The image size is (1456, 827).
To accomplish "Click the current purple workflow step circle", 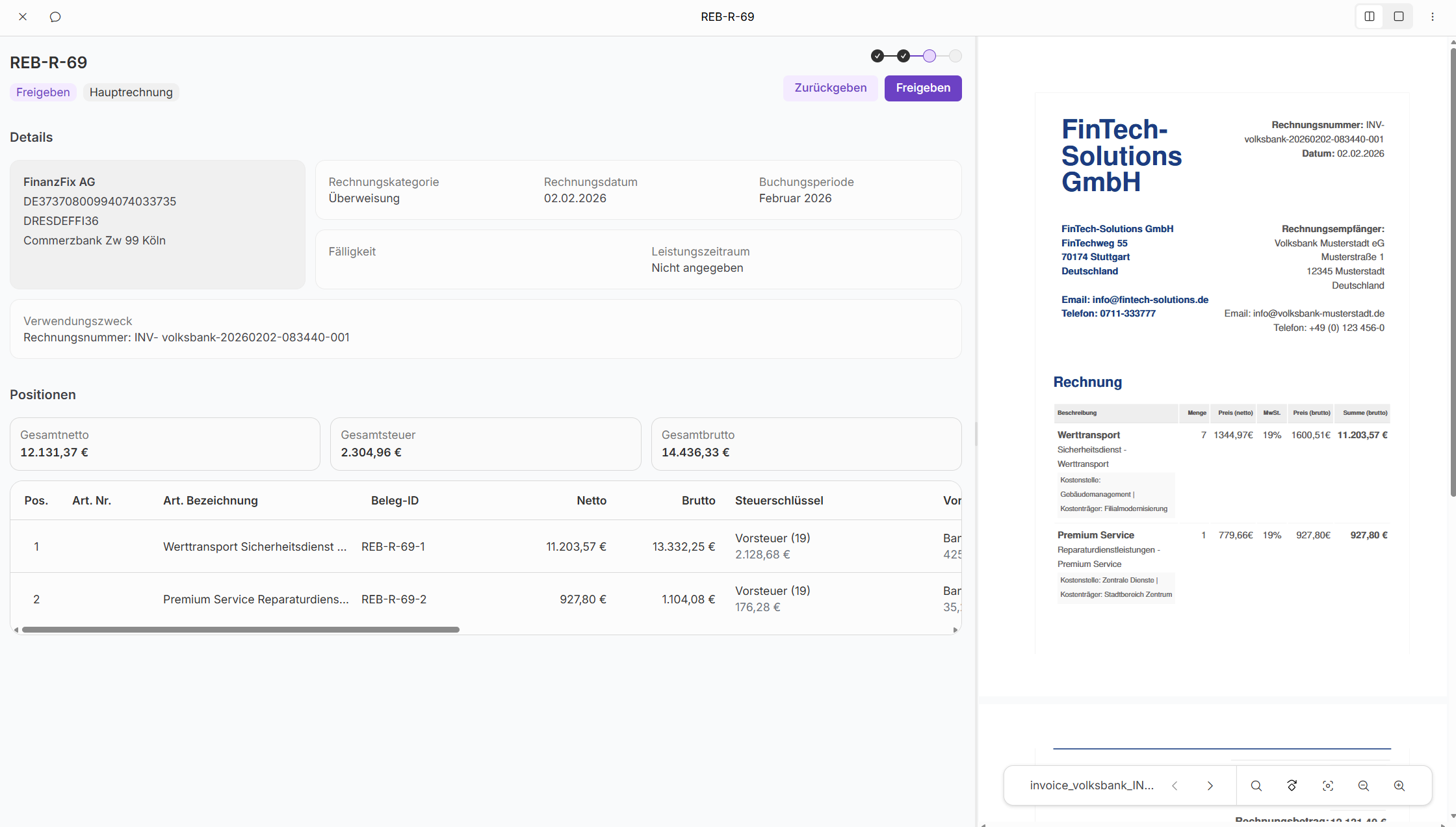I will pos(929,56).
